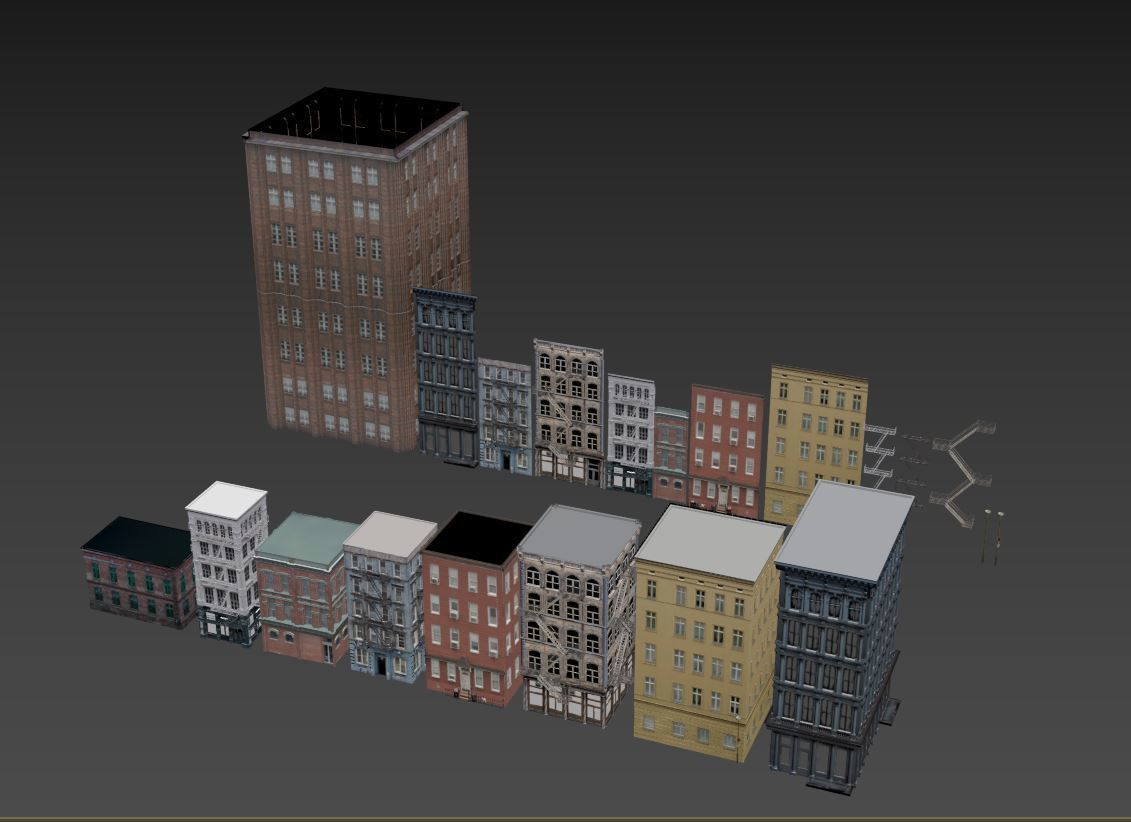Select dark blue cast-iron building beside the skyscraper
Image resolution: width=1131 pixels, height=822 pixels.
point(446,376)
